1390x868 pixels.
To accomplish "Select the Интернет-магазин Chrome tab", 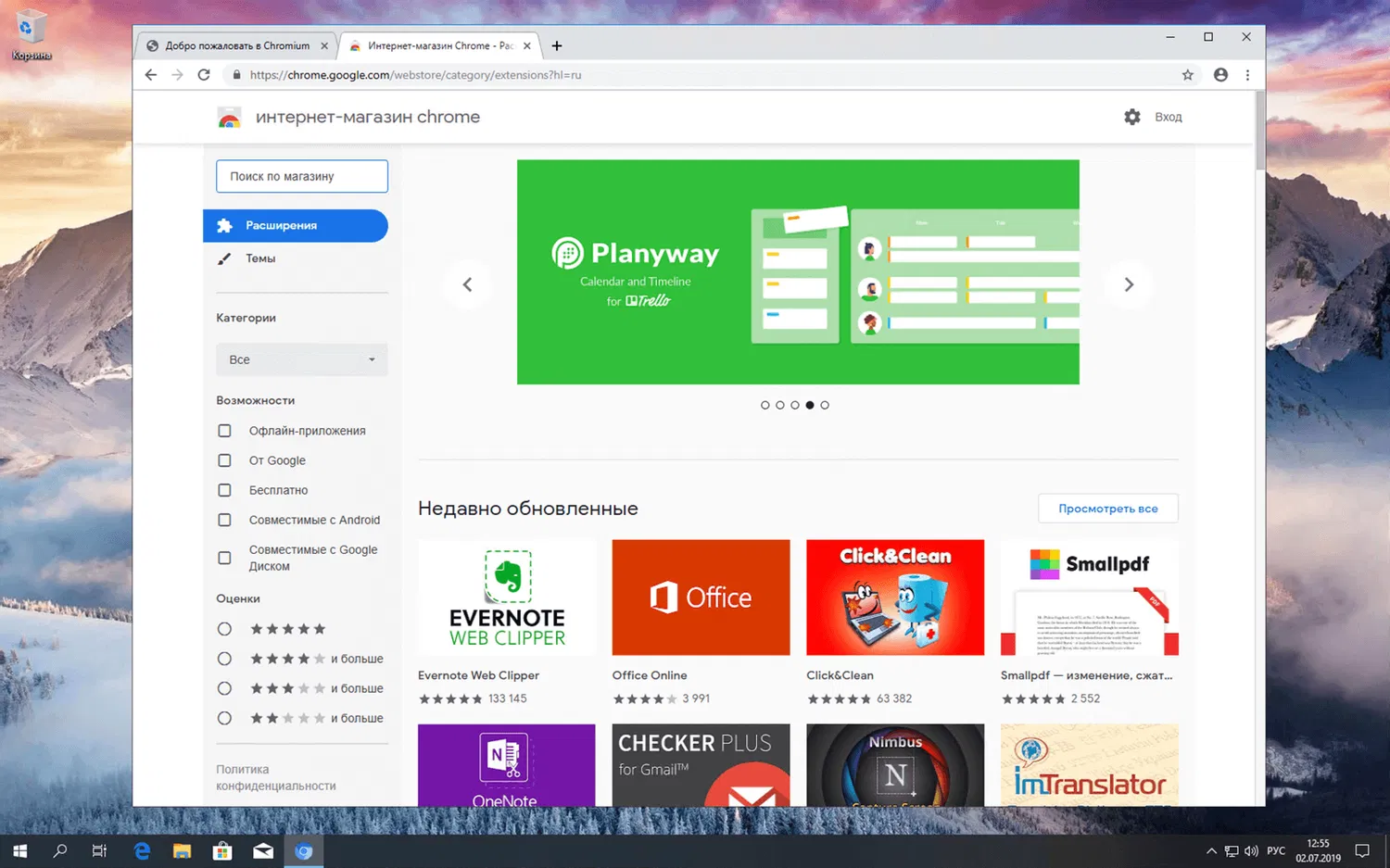I will (x=439, y=45).
